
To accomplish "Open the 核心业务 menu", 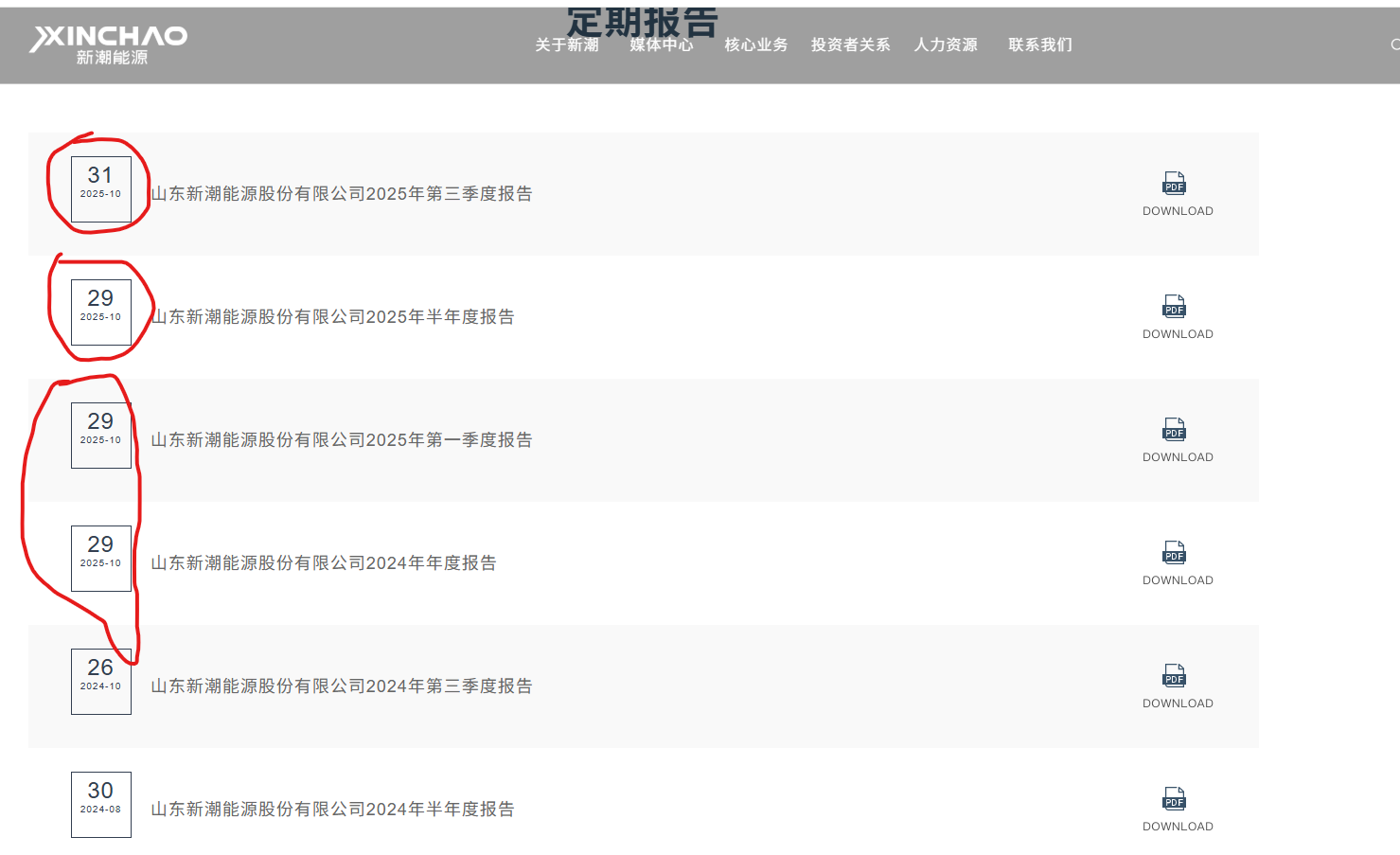I will point(756,45).
